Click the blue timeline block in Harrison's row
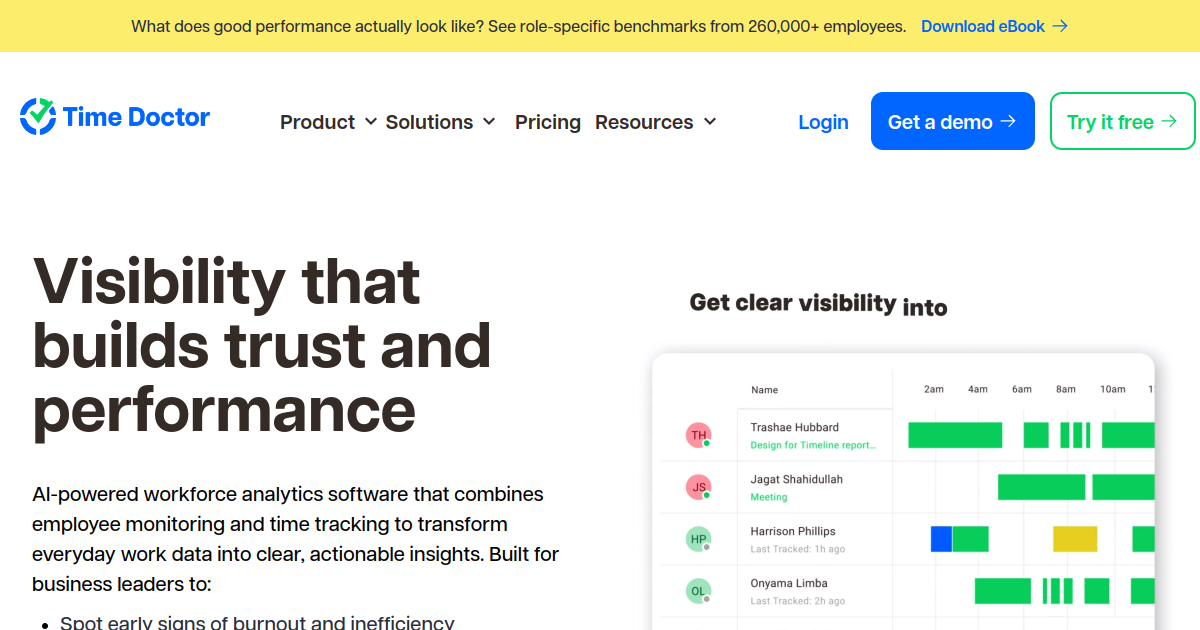 pos(941,539)
